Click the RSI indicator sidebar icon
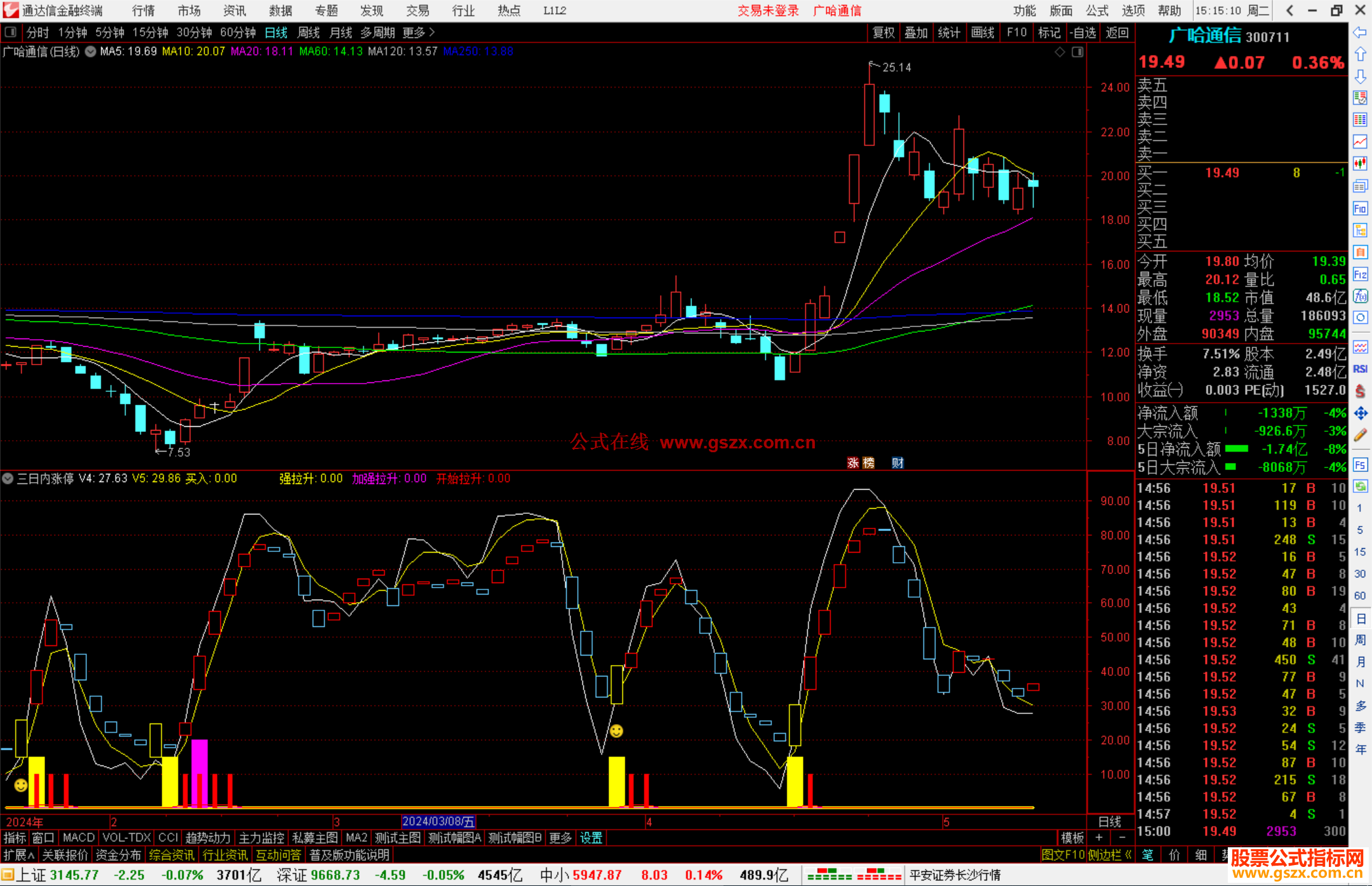1372x886 pixels. pyautogui.click(x=1360, y=369)
